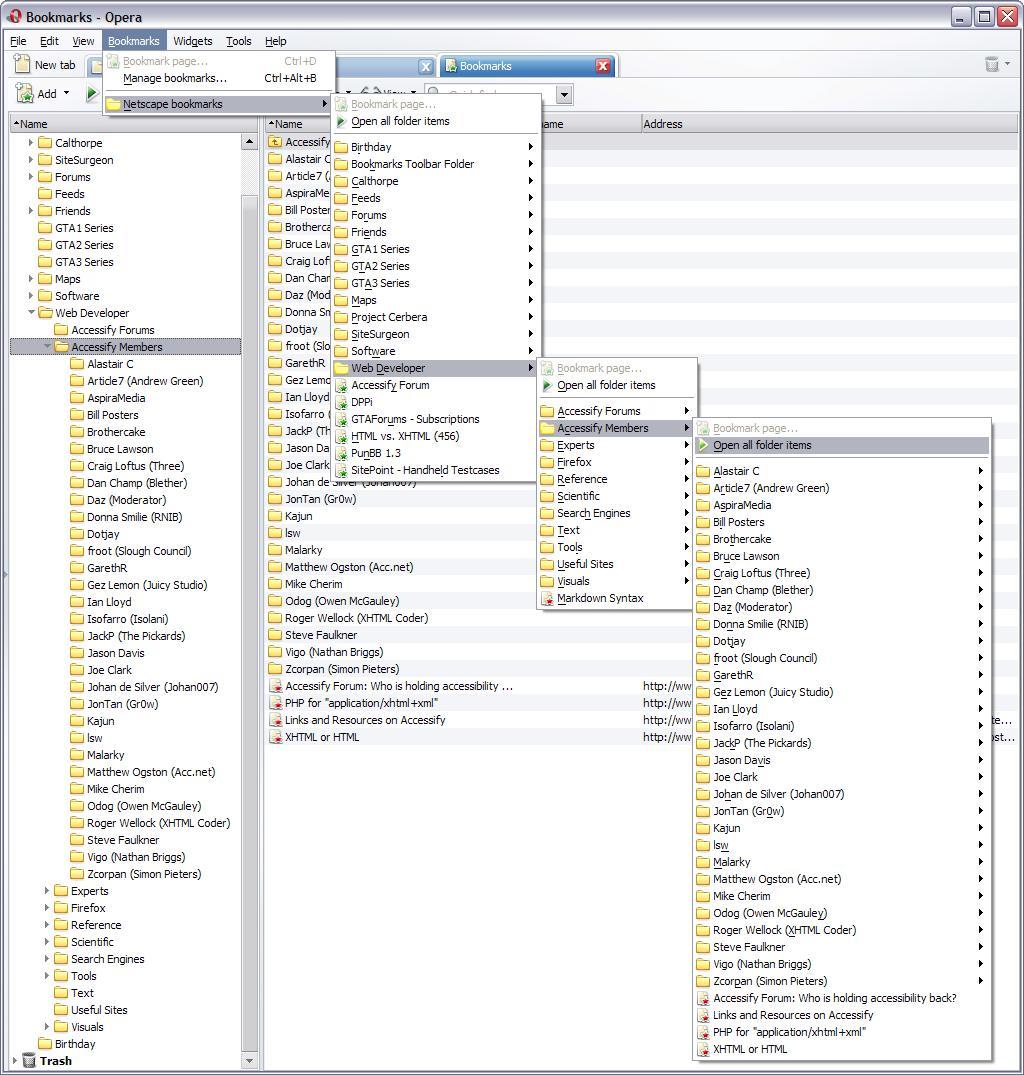The image size is (1024, 1075).
Task: Open the Markdown Syntax bookmark icon
Action: tap(547, 599)
